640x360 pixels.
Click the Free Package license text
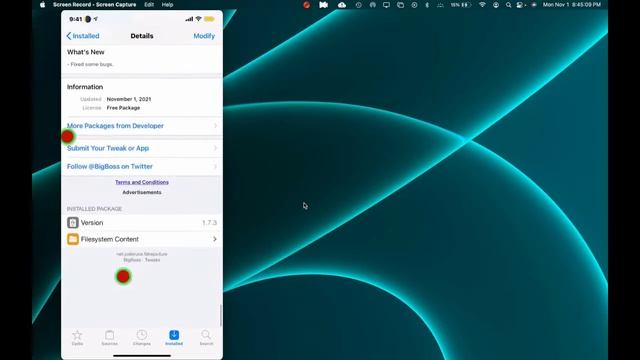(123, 108)
